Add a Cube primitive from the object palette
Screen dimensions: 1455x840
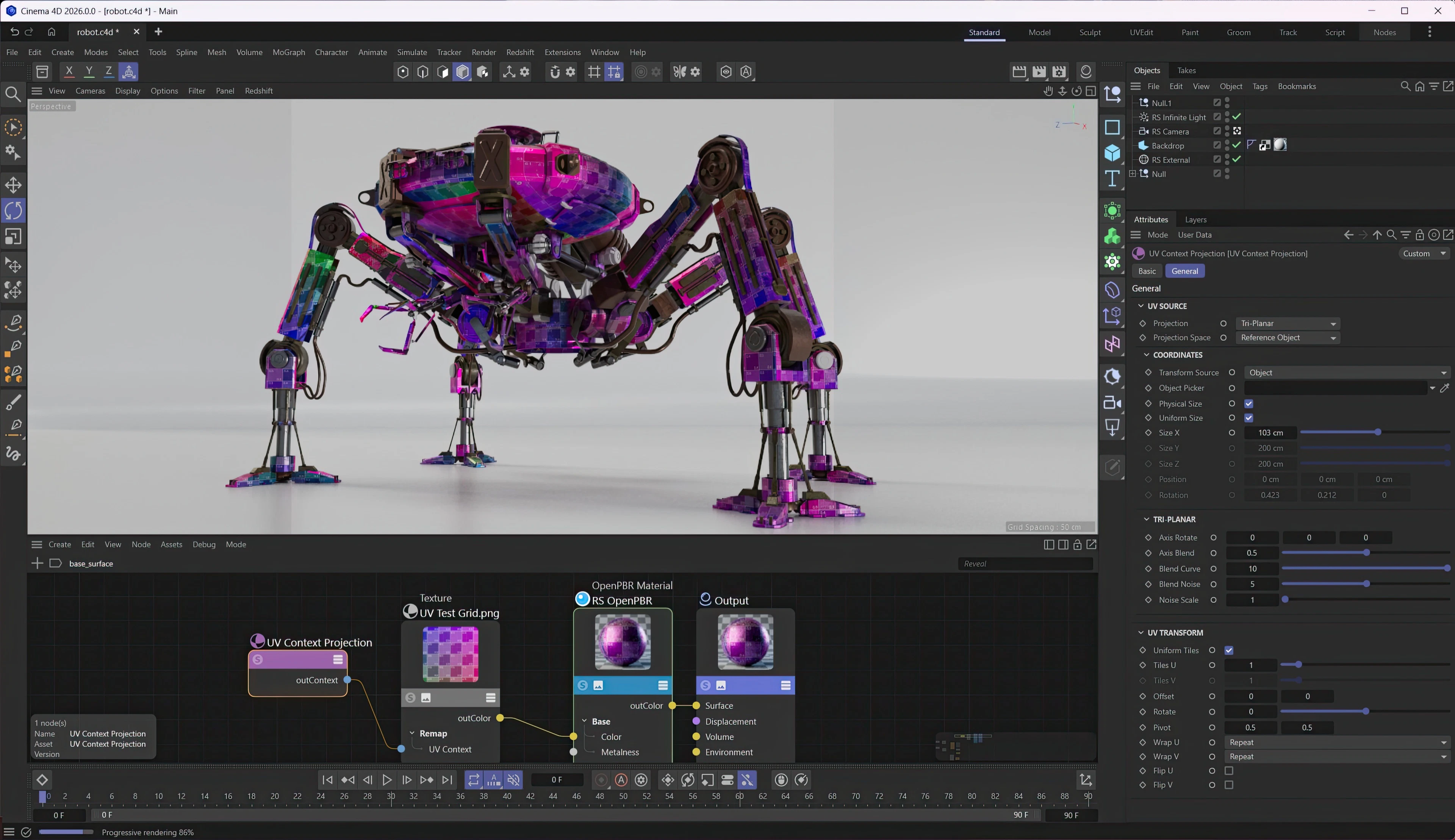1112,153
